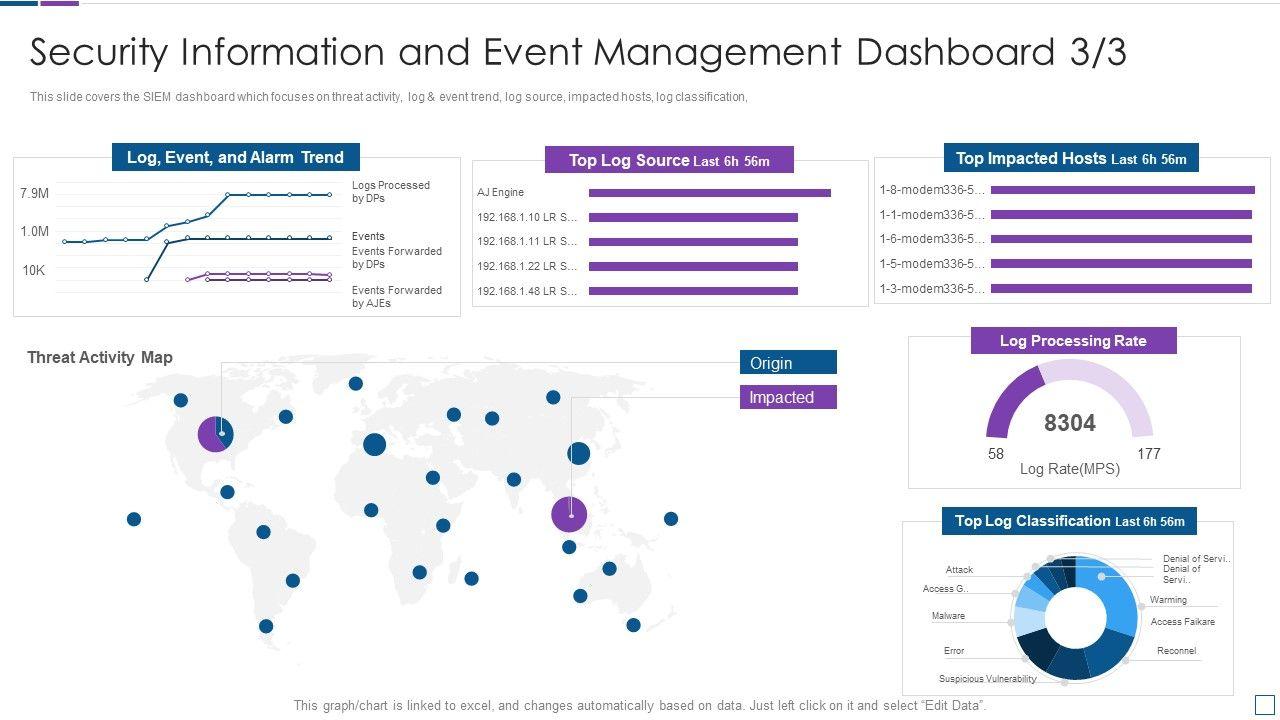Screen dimensions: 1280x720
Task: Select the Malware label in the classification chart
Action: click(x=948, y=616)
